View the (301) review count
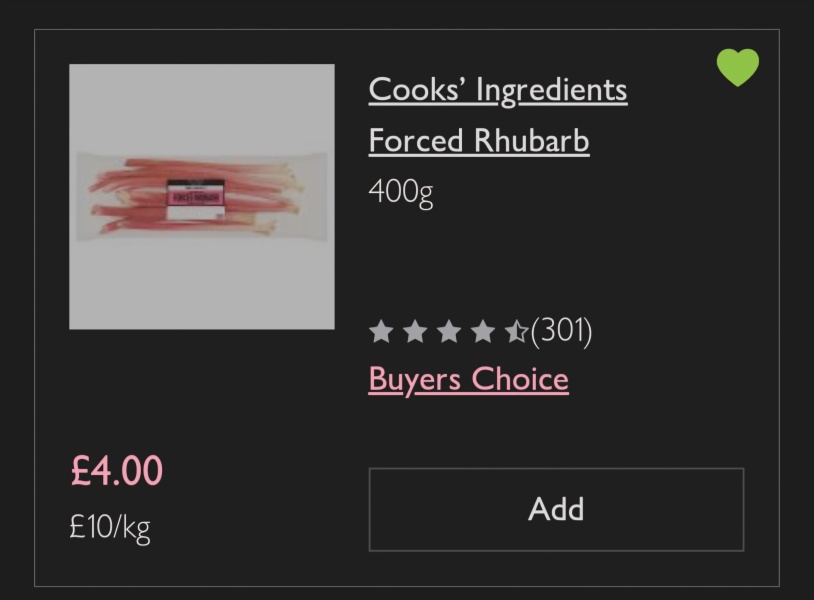The width and height of the screenshot is (814, 600). [x=562, y=330]
